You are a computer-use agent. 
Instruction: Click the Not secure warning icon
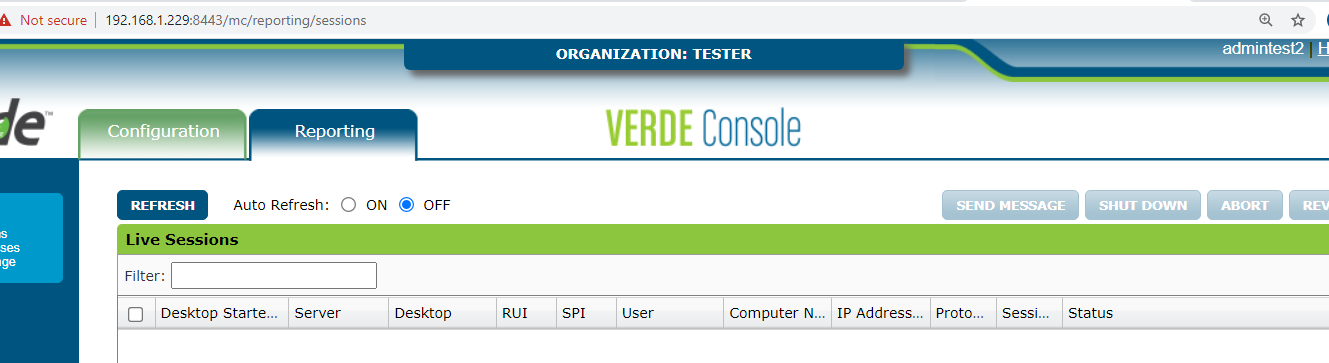(5, 20)
